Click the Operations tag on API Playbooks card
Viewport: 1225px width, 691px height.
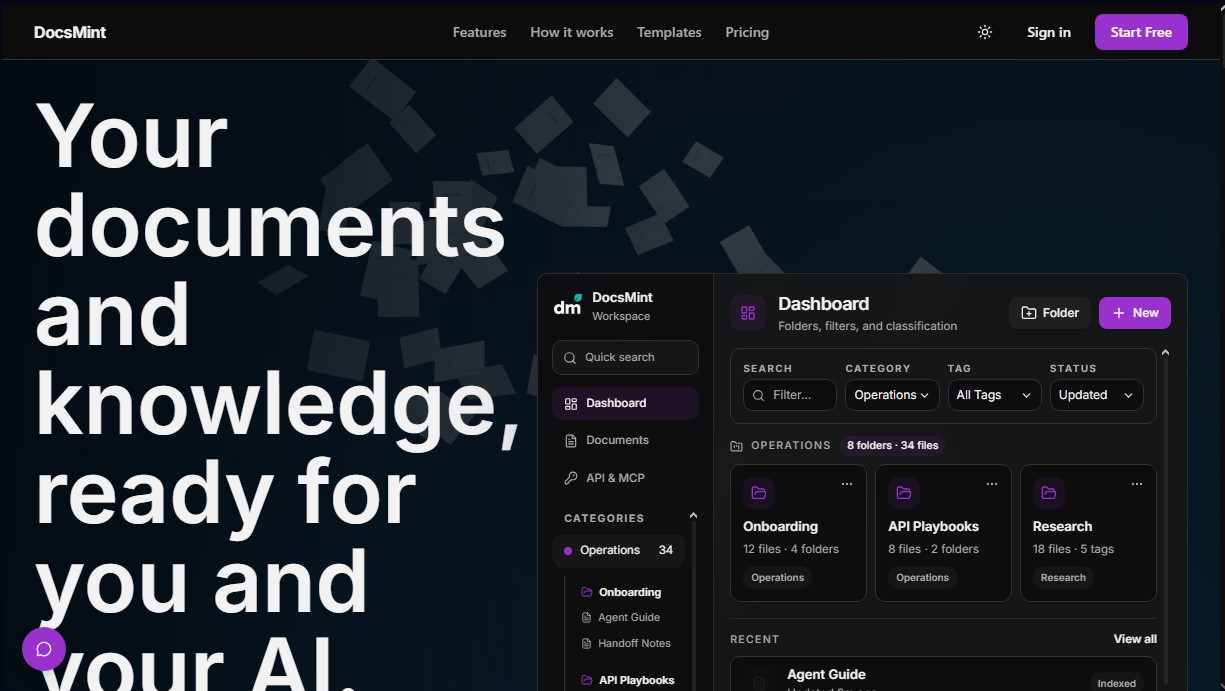click(922, 578)
